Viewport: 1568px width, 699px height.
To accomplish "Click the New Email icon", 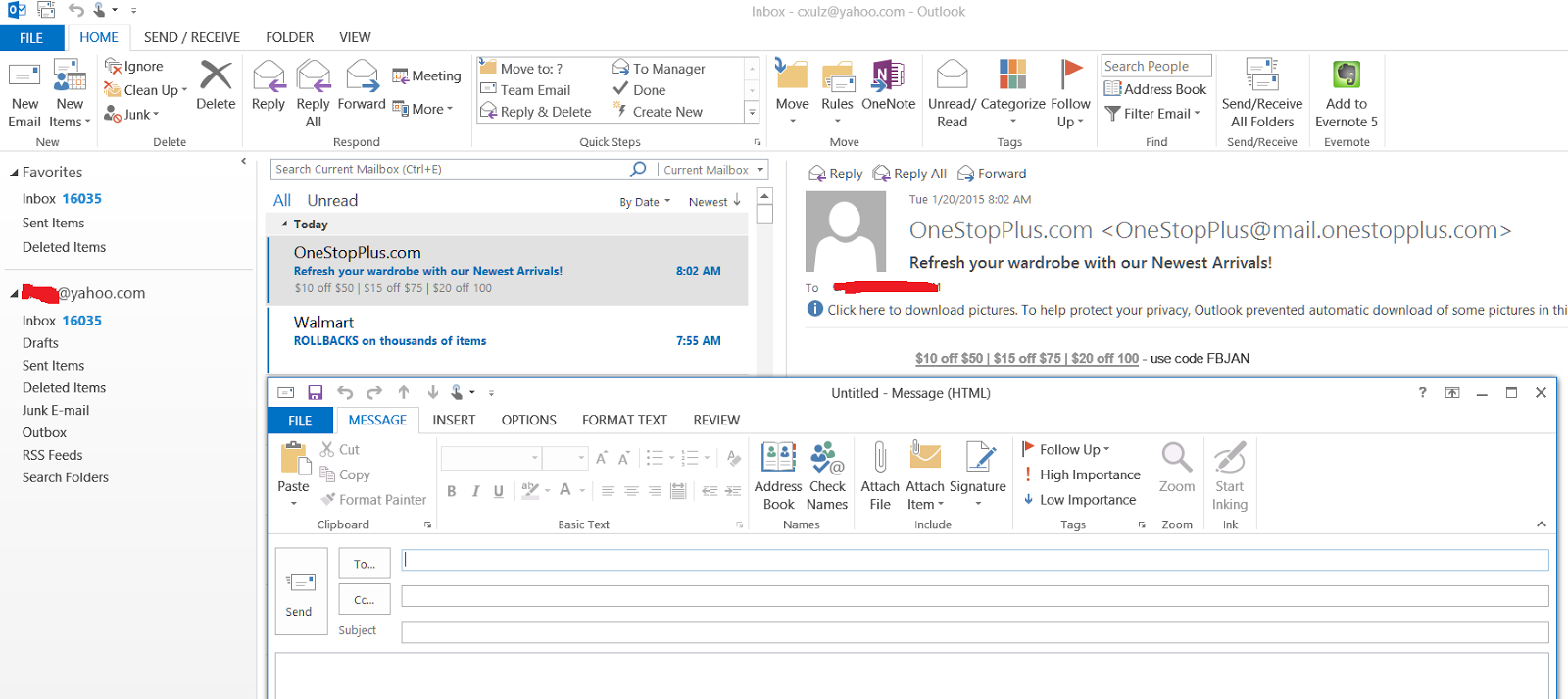I will click(24, 93).
